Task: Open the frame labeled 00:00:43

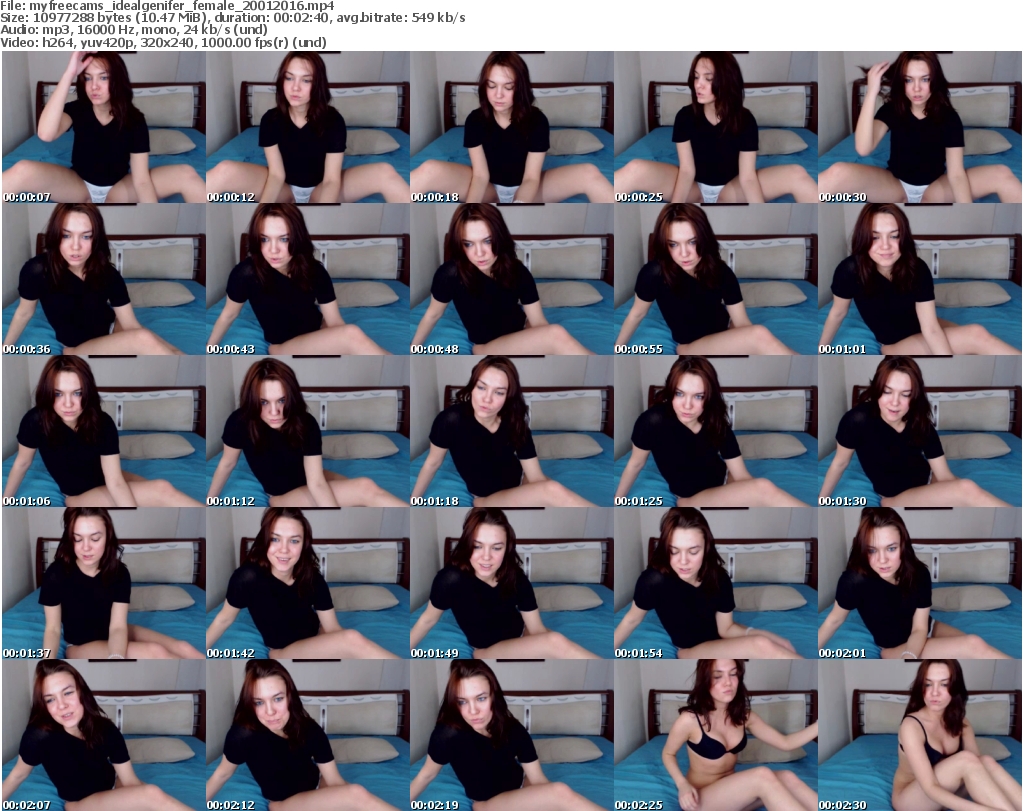Action: tap(308, 279)
